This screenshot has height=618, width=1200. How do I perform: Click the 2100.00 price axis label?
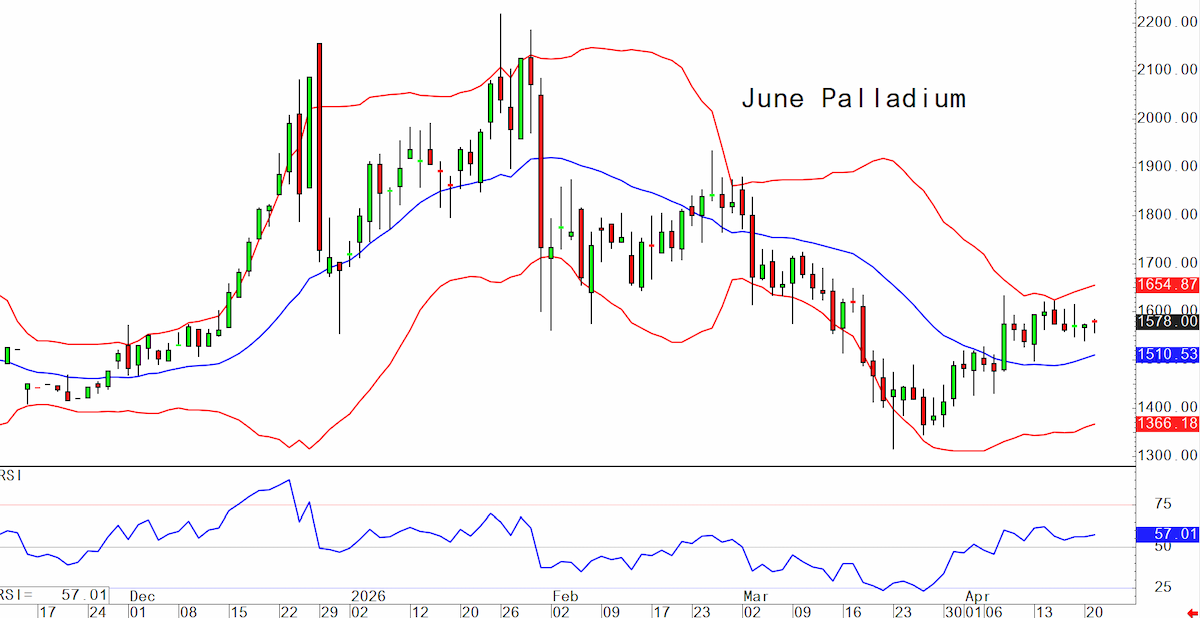tap(1168, 70)
